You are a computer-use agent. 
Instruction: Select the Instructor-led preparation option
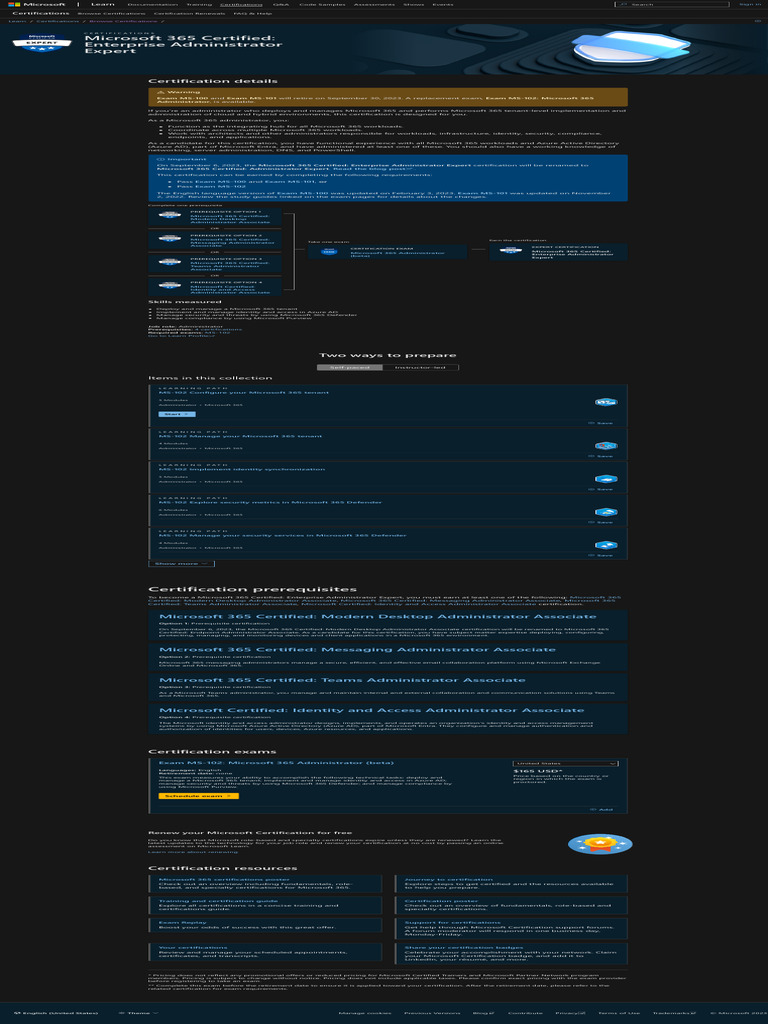pyautogui.click(x=421, y=368)
